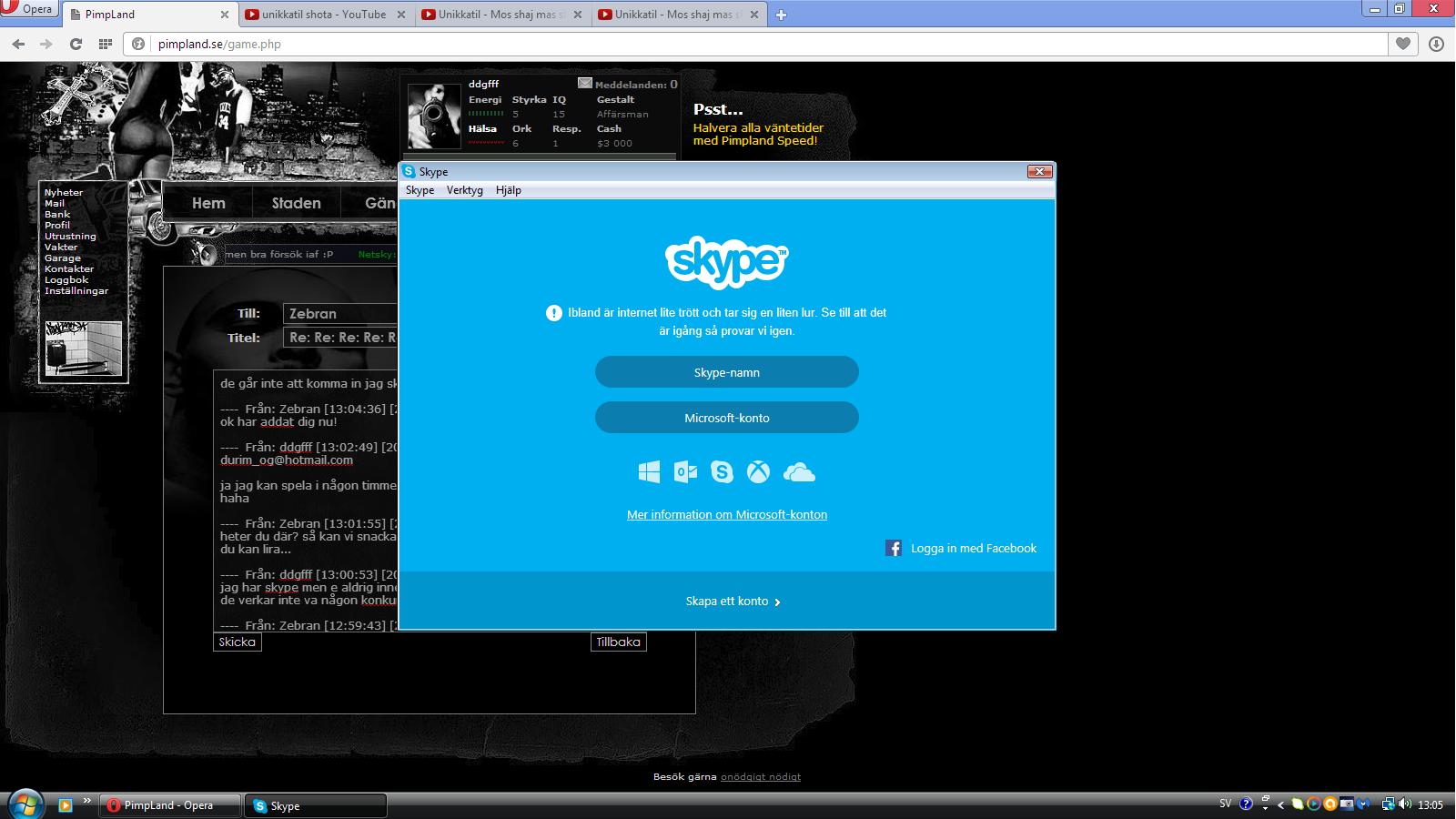
Task: Click the SV language indicator
Action: click(1225, 804)
